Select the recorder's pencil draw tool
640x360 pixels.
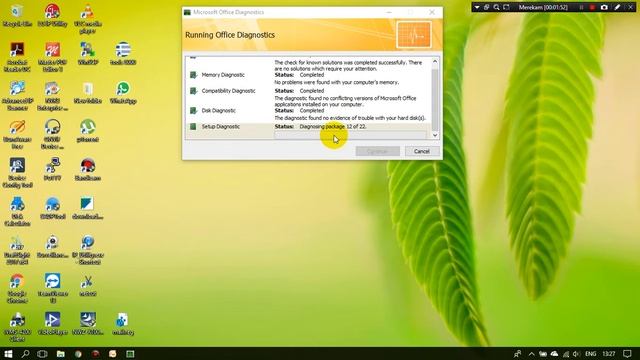point(618,7)
